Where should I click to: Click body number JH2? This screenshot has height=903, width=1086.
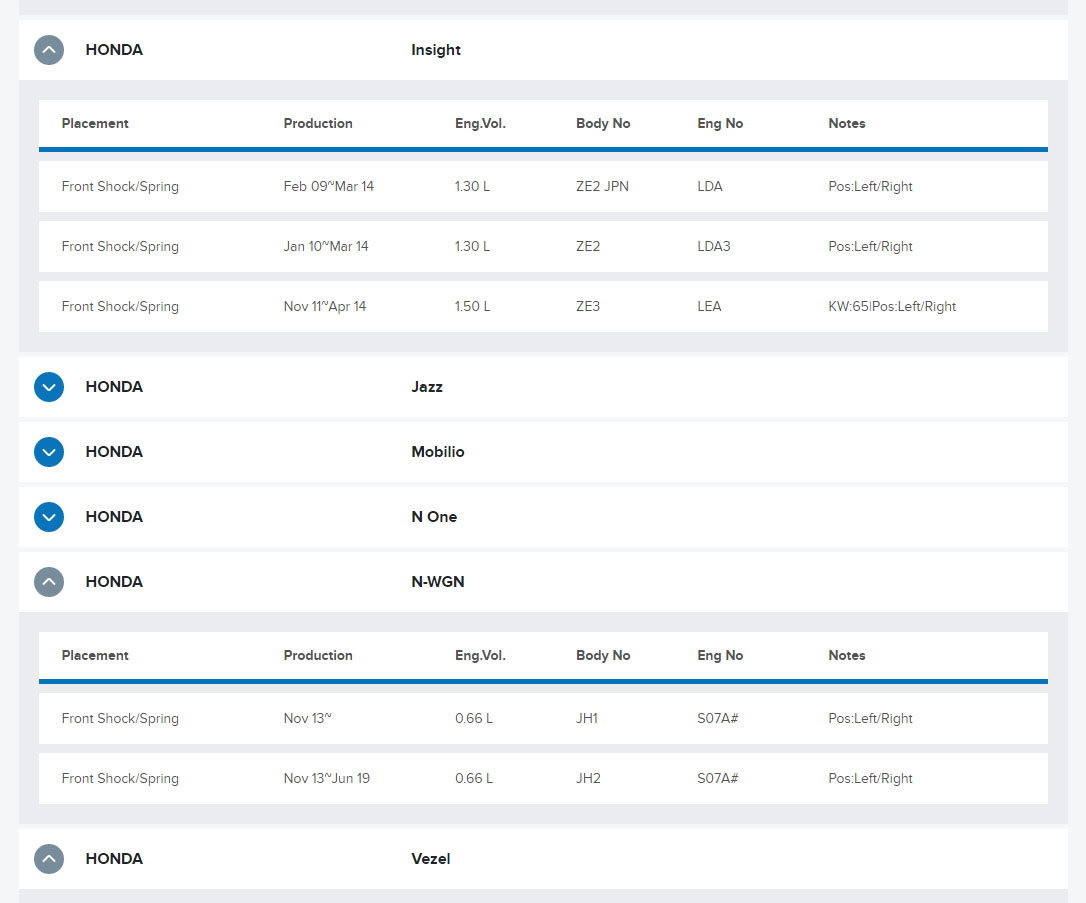(588, 779)
